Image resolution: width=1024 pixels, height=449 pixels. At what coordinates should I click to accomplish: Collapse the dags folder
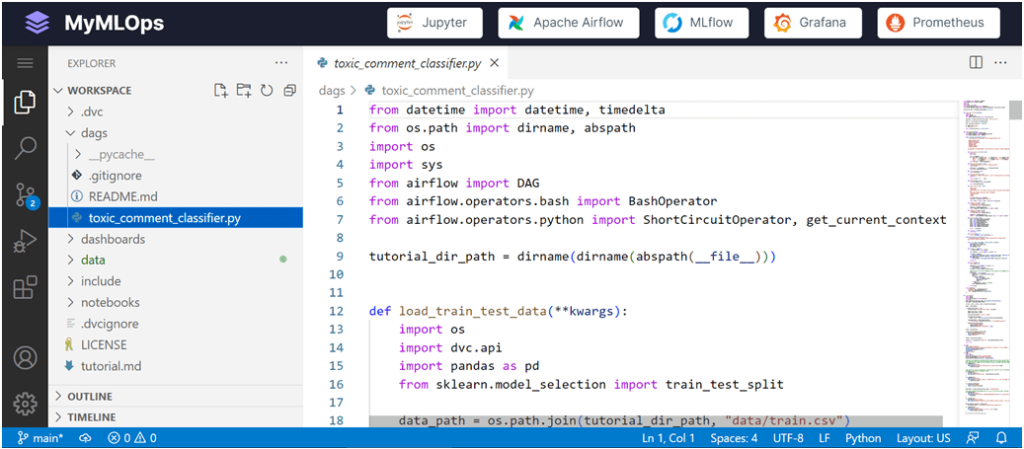click(x=94, y=133)
